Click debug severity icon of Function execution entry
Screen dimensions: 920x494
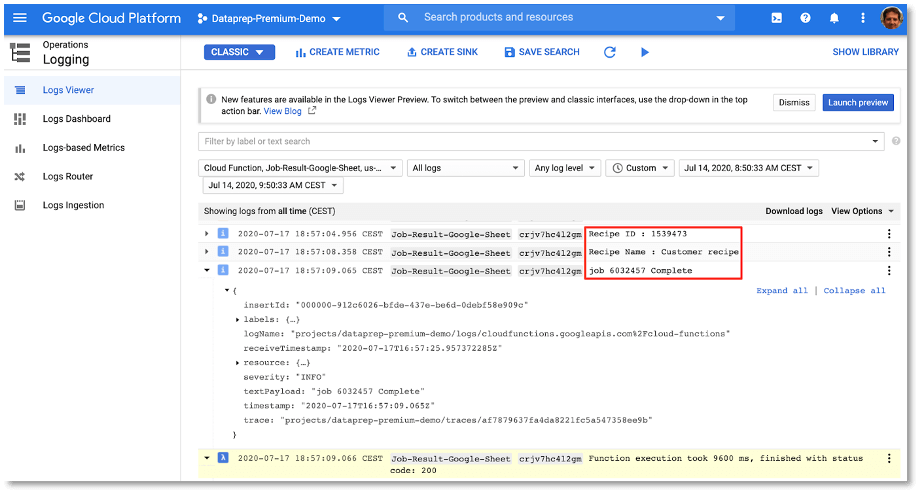click(223, 458)
